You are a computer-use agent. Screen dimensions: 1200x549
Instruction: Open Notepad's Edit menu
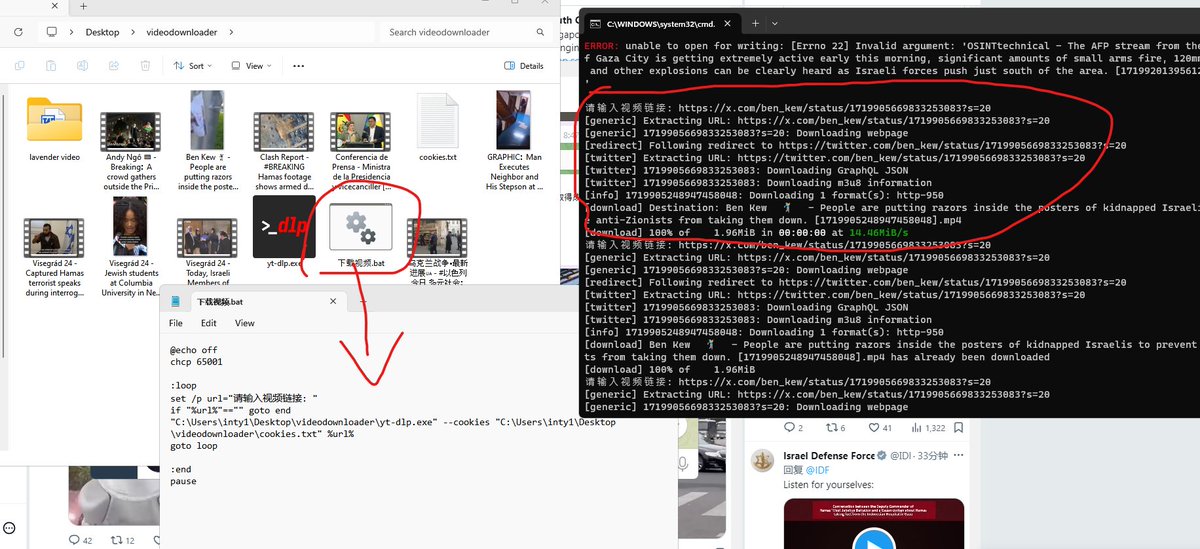pyautogui.click(x=209, y=323)
